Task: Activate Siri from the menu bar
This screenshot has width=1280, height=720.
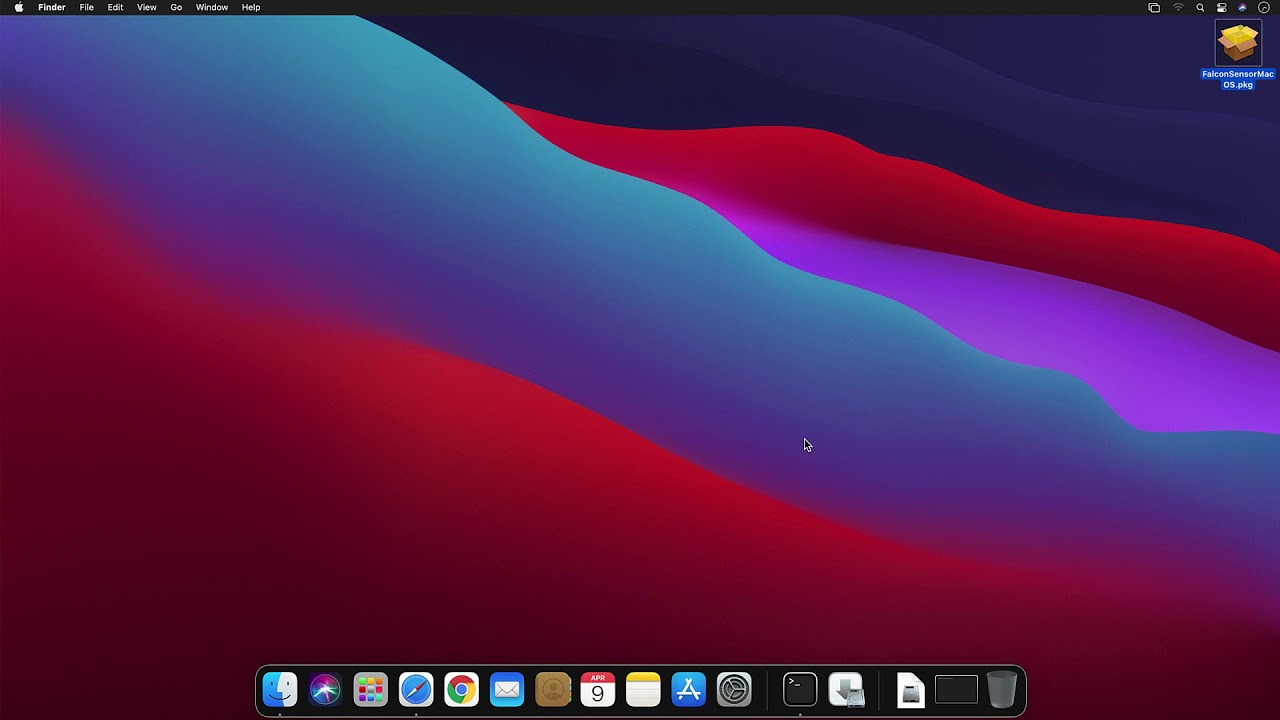Action: click(x=1243, y=7)
